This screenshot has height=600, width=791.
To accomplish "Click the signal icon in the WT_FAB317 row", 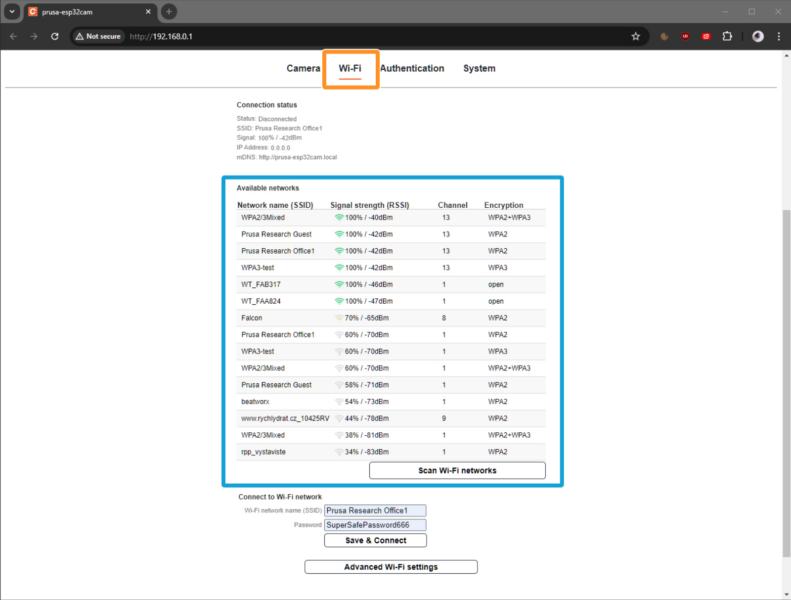I will point(338,284).
